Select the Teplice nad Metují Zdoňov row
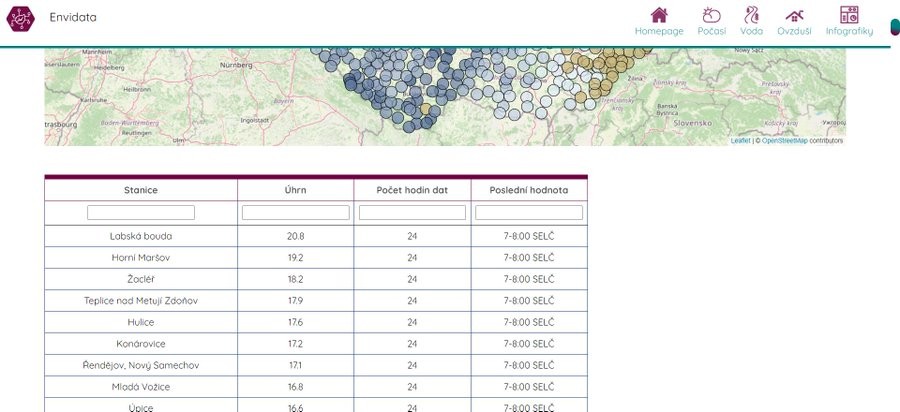900x412 pixels. [x=141, y=301]
